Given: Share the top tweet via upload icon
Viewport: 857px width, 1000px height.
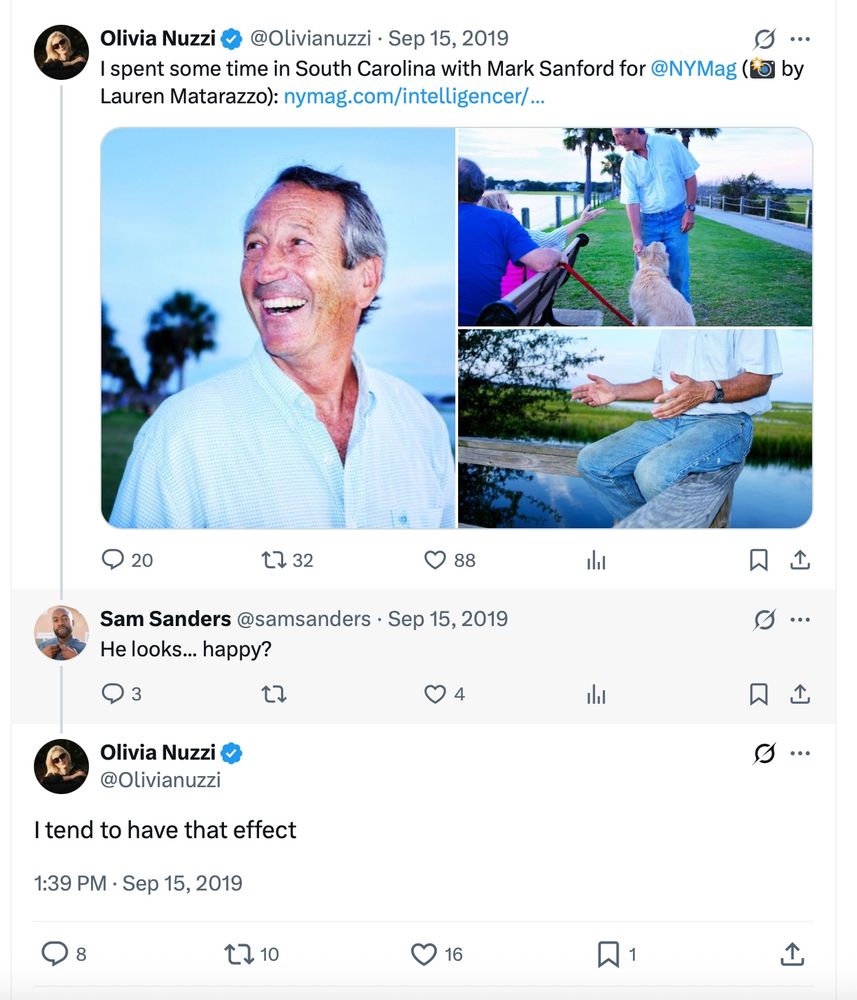Looking at the screenshot, I should [799, 560].
